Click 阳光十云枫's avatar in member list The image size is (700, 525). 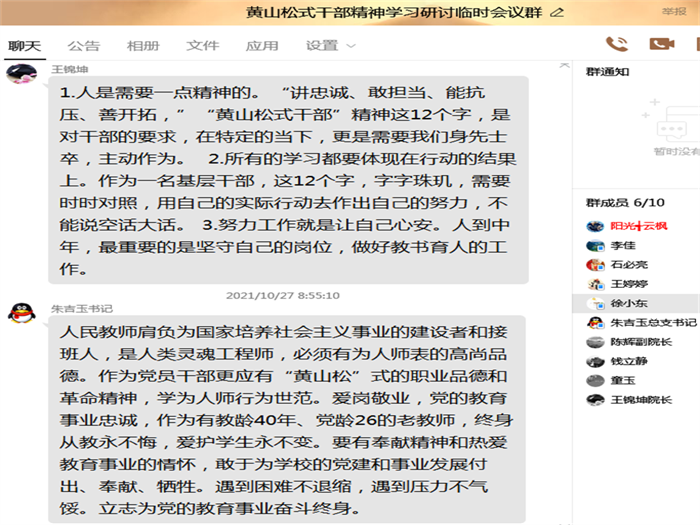coord(594,226)
